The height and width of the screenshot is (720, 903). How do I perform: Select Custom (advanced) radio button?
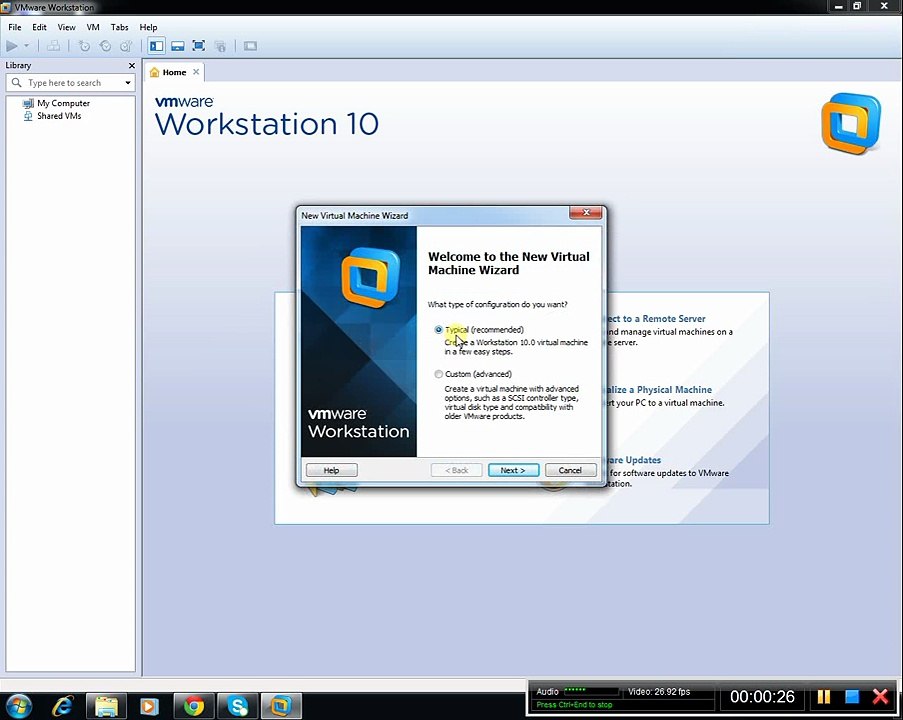coord(439,374)
